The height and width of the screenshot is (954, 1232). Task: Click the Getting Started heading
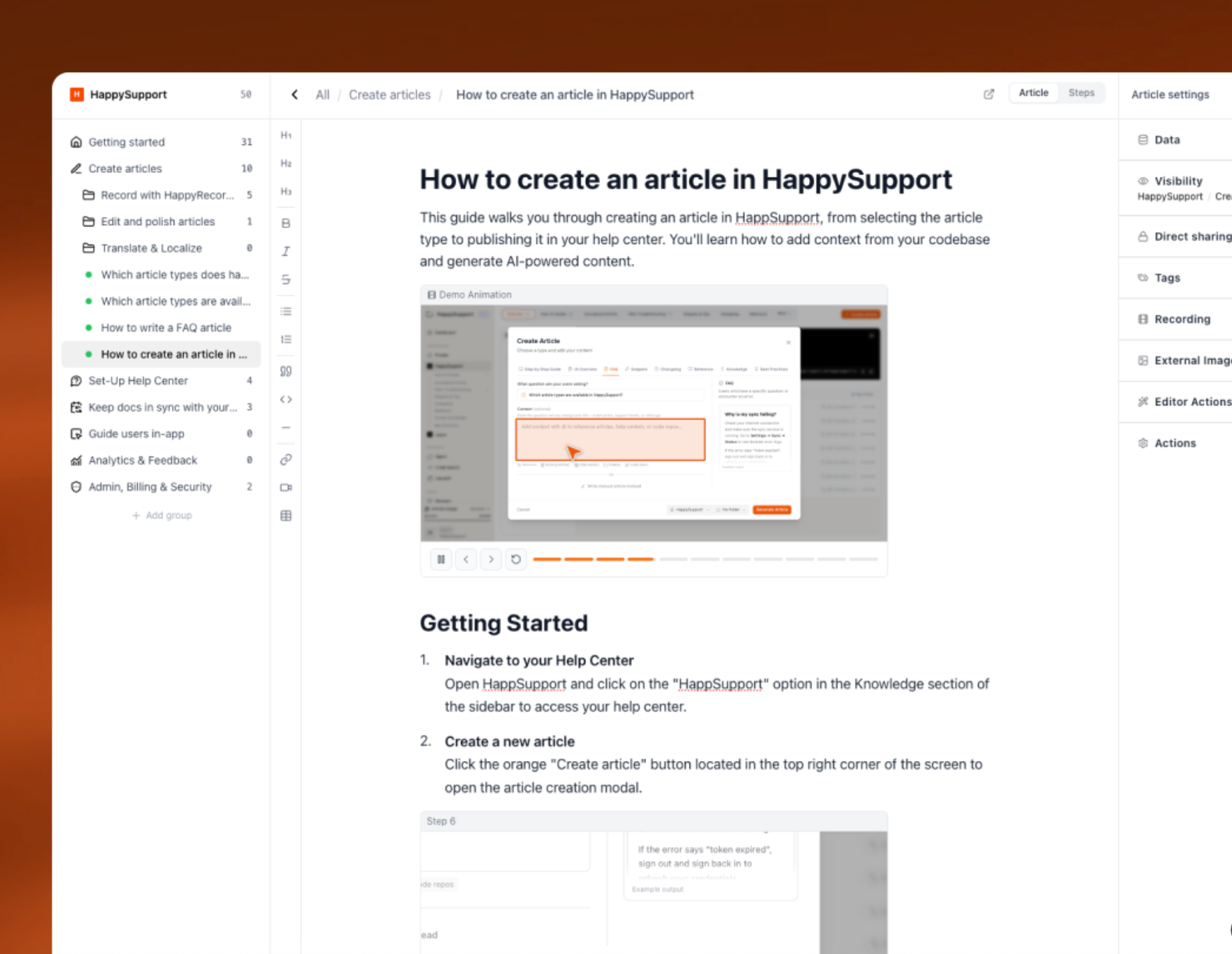pos(504,623)
